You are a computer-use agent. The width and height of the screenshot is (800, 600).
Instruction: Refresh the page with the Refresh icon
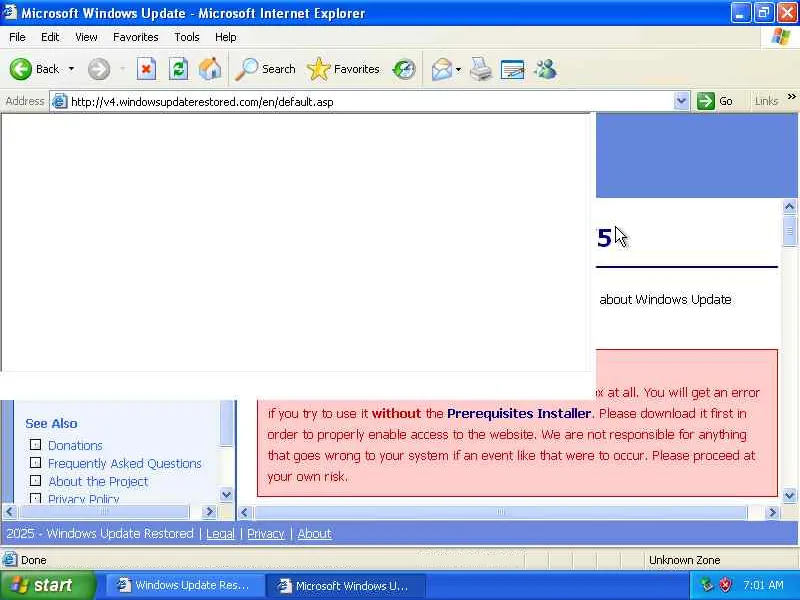[x=178, y=69]
